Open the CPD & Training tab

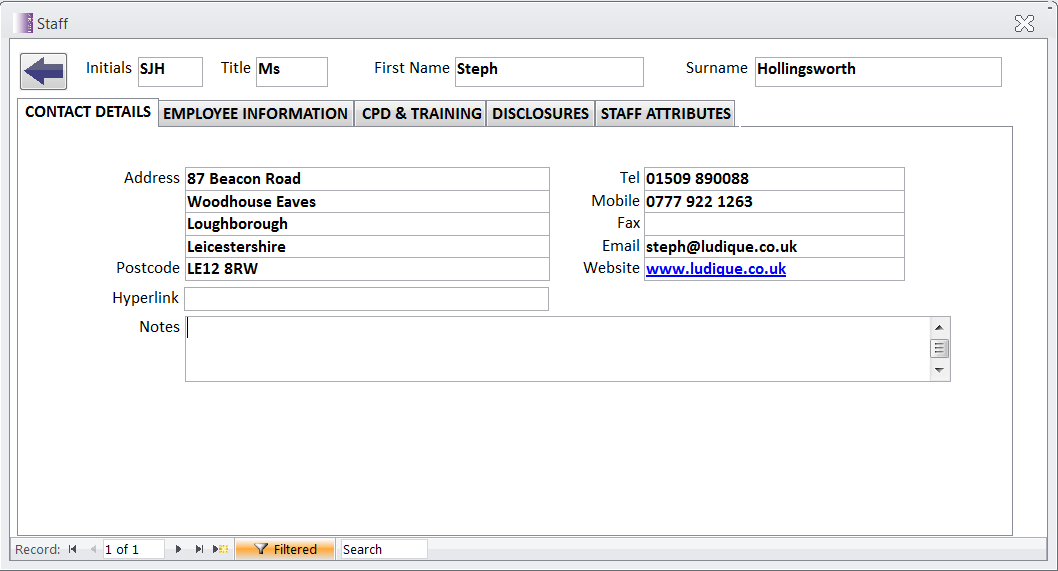421,114
